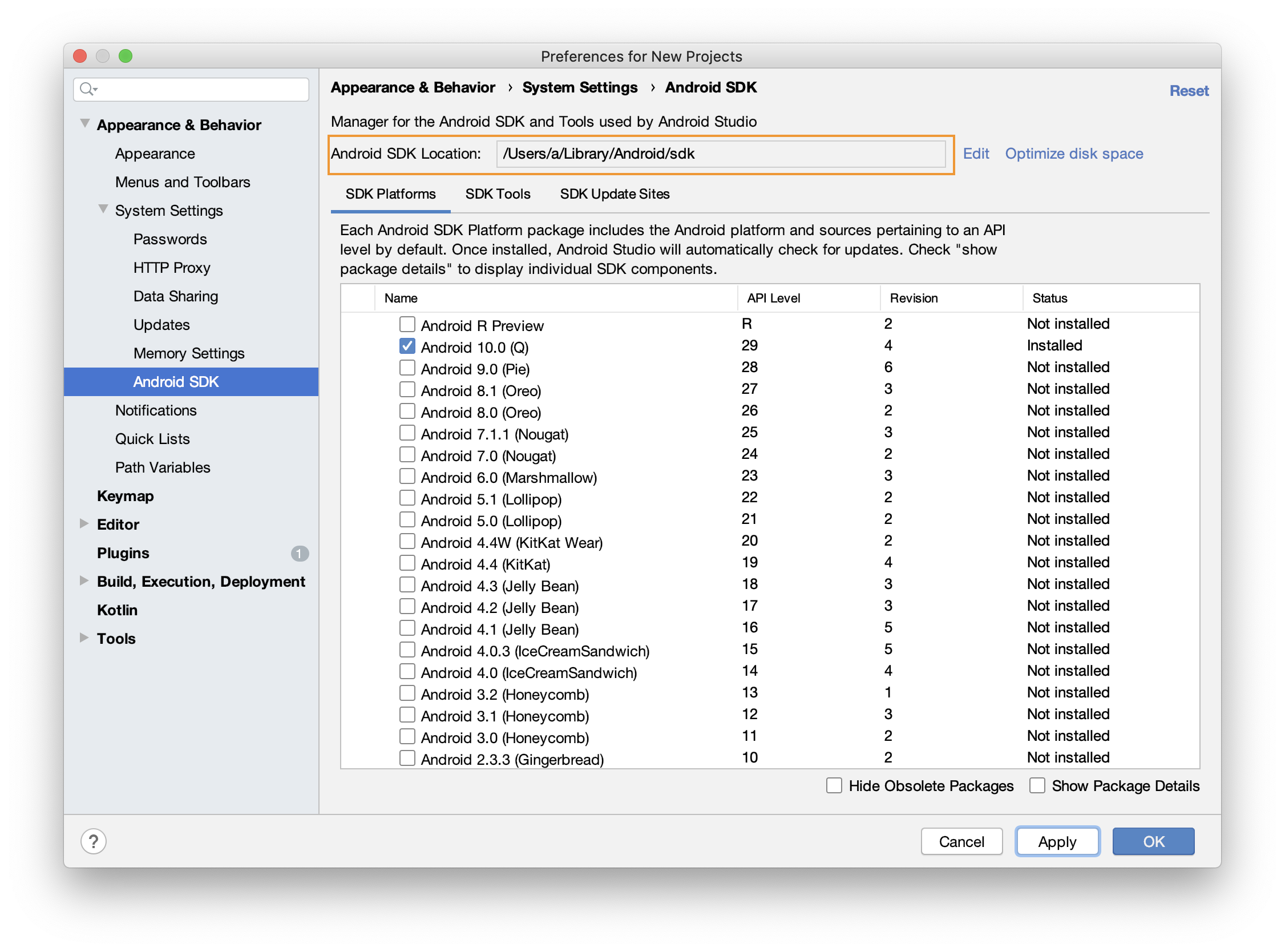Image resolution: width=1285 pixels, height=952 pixels.
Task: Expand the Editor settings group
Action: [84, 523]
